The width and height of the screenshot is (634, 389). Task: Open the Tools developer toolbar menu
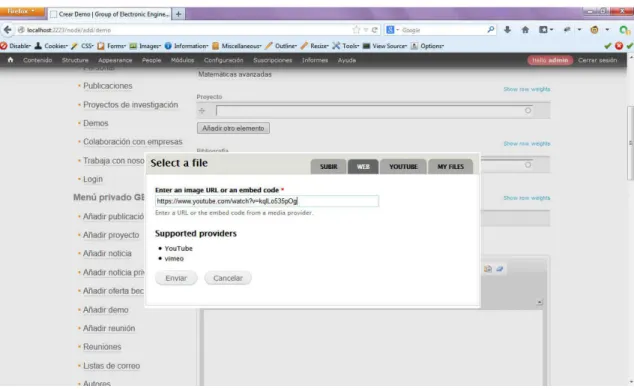point(346,46)
